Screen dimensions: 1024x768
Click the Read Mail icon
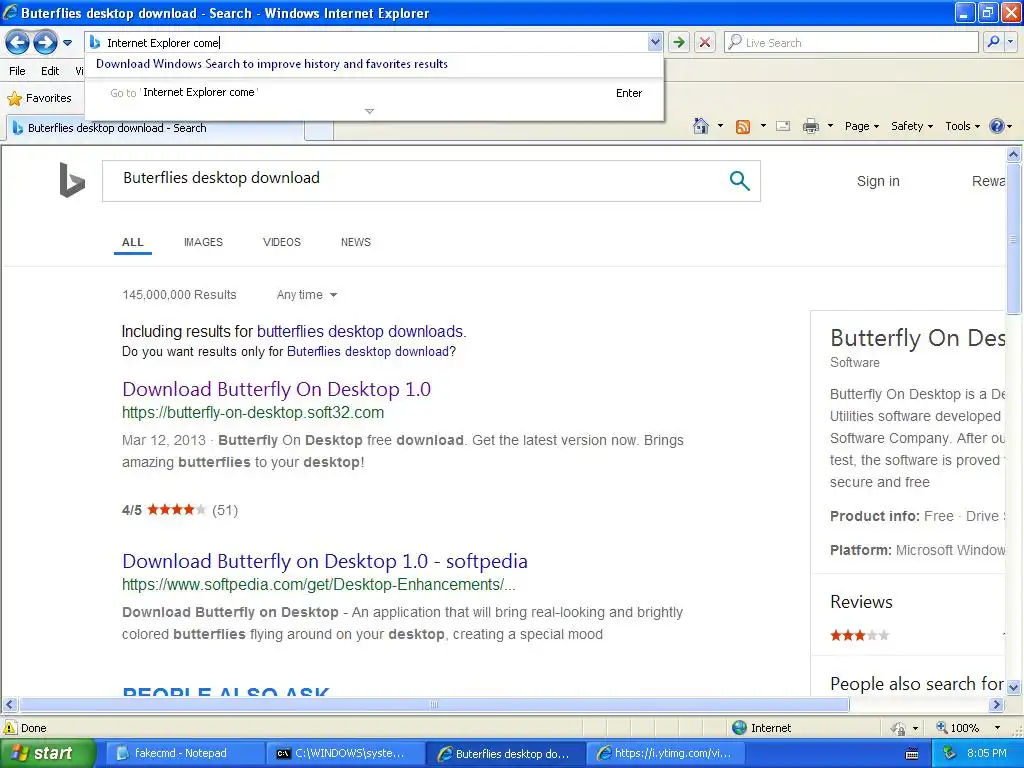(783, 126)
